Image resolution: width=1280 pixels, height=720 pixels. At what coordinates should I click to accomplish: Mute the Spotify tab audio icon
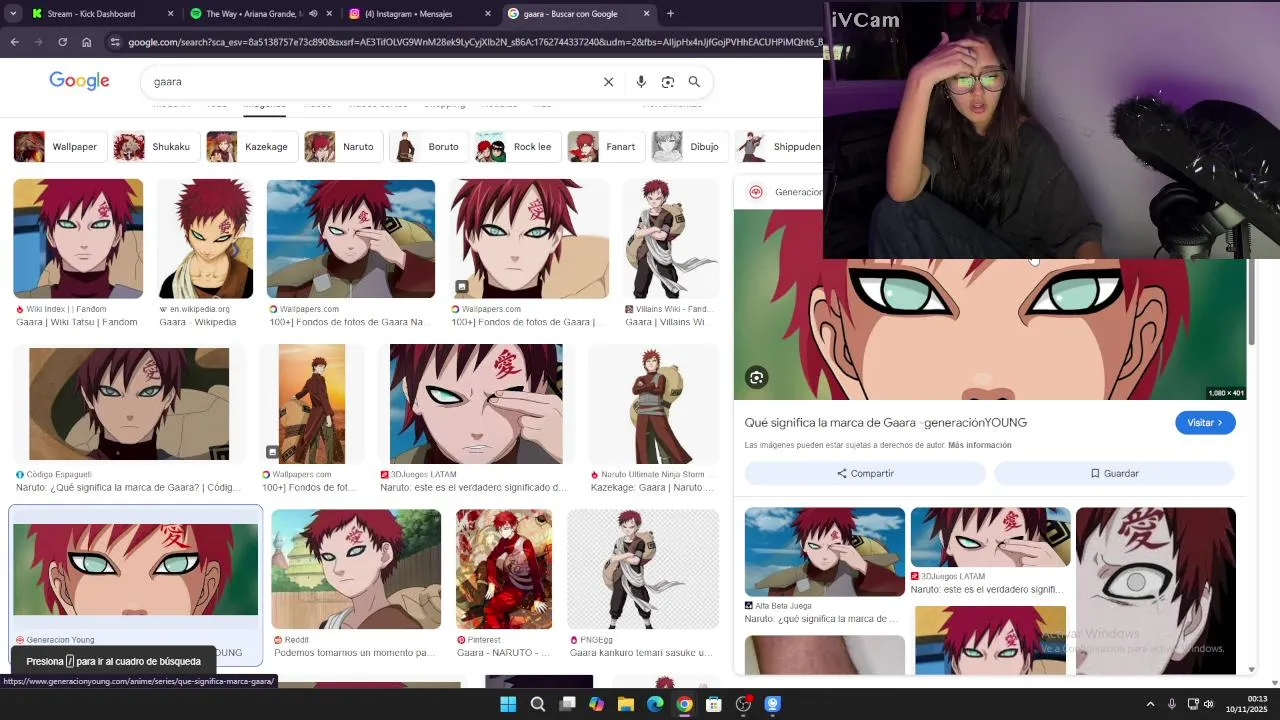(313, 14)
